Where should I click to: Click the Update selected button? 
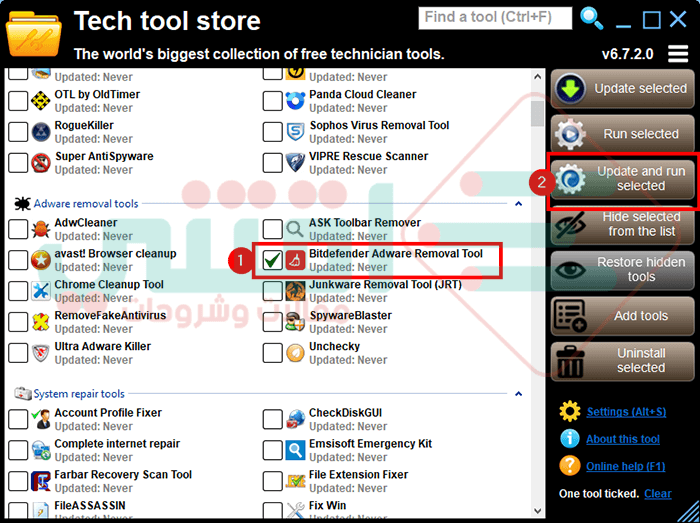click(622, 89)
